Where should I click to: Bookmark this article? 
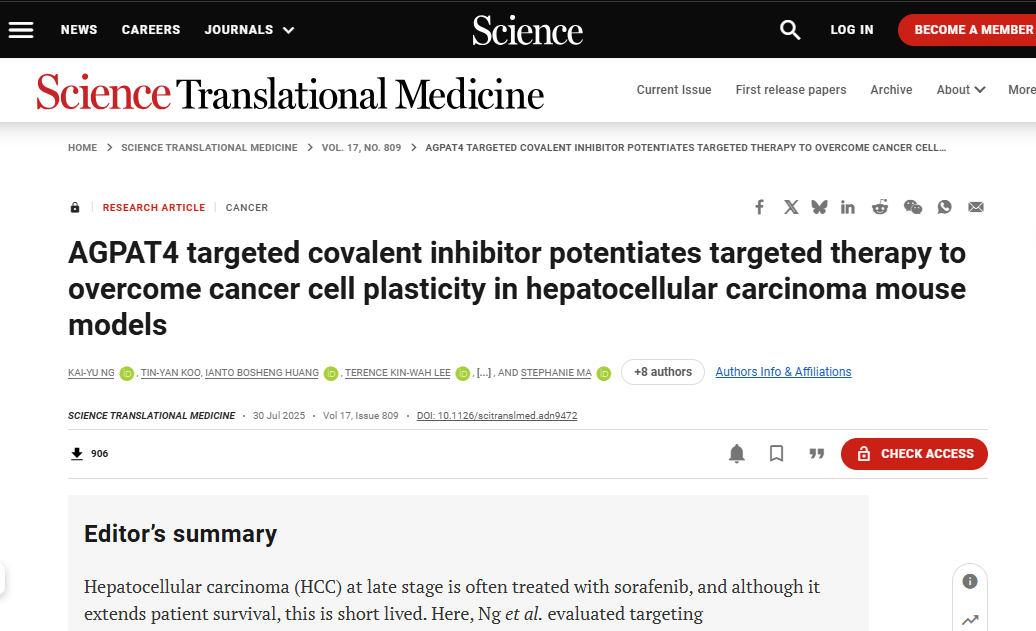coord(777,454)
